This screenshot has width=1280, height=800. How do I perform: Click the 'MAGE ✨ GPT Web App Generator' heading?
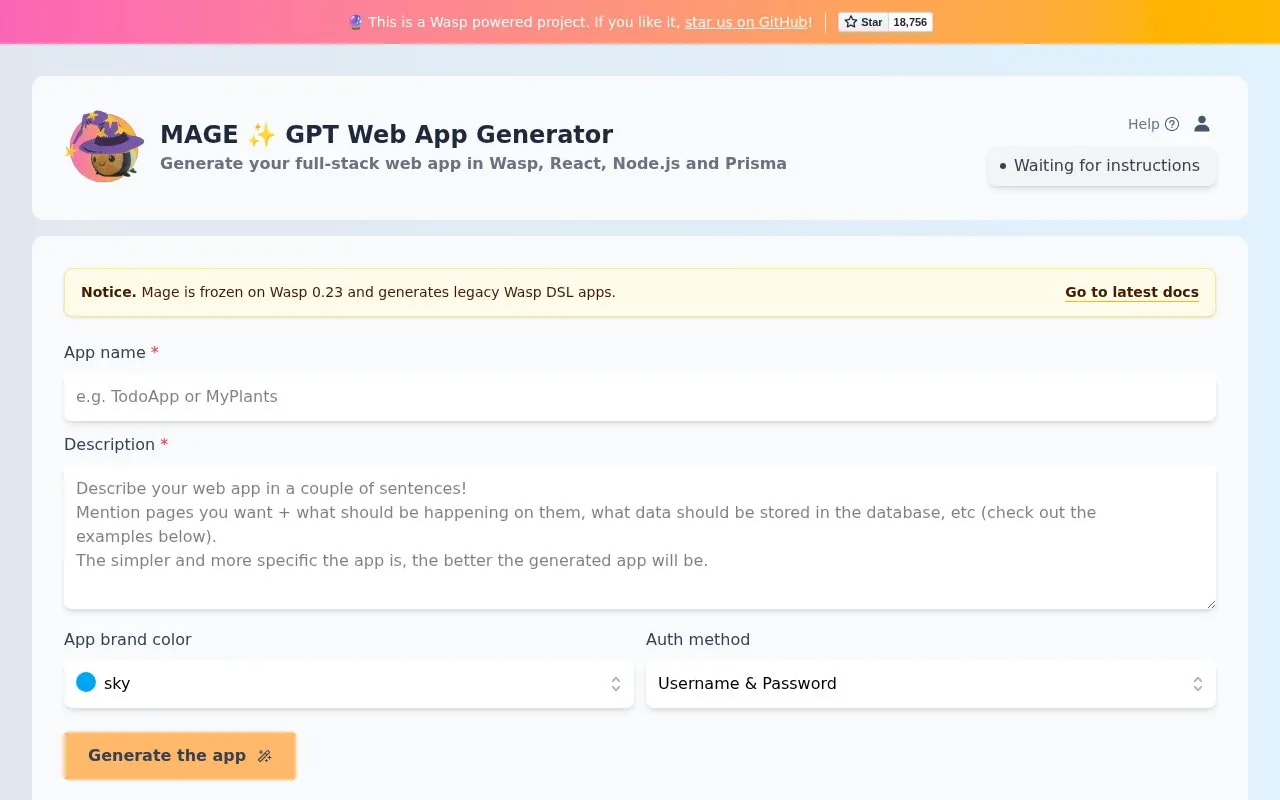386,134
